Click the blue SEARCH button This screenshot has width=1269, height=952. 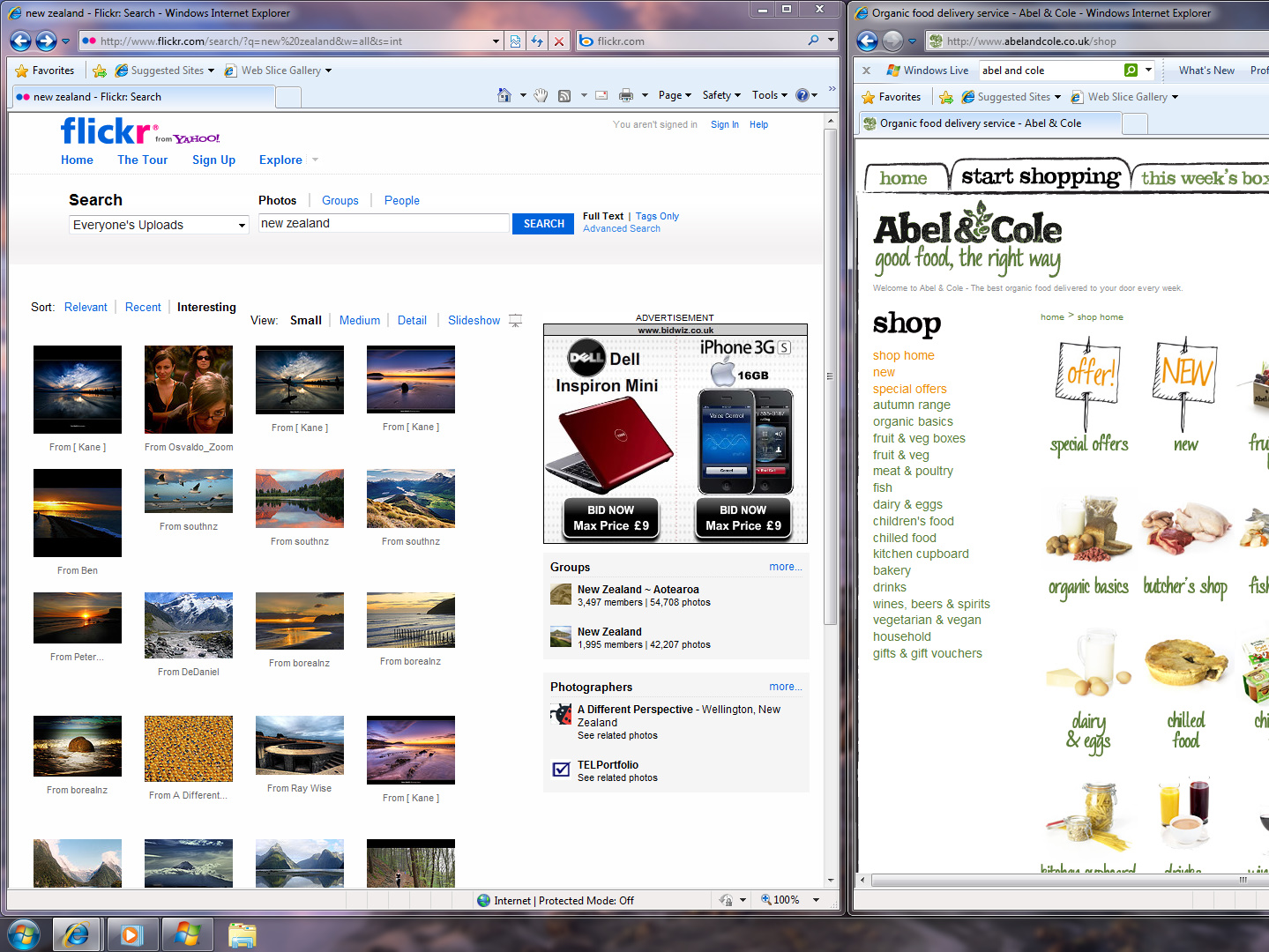click(544, 224)
